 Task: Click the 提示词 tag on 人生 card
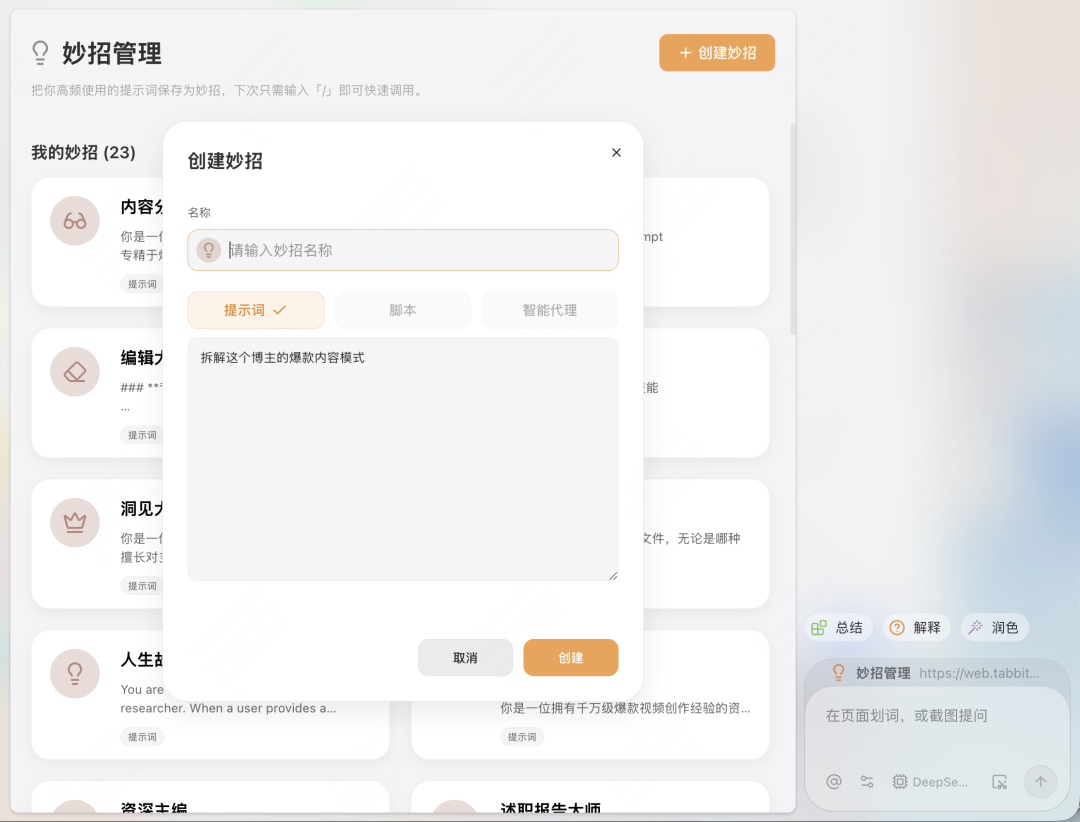pos(142,737)
